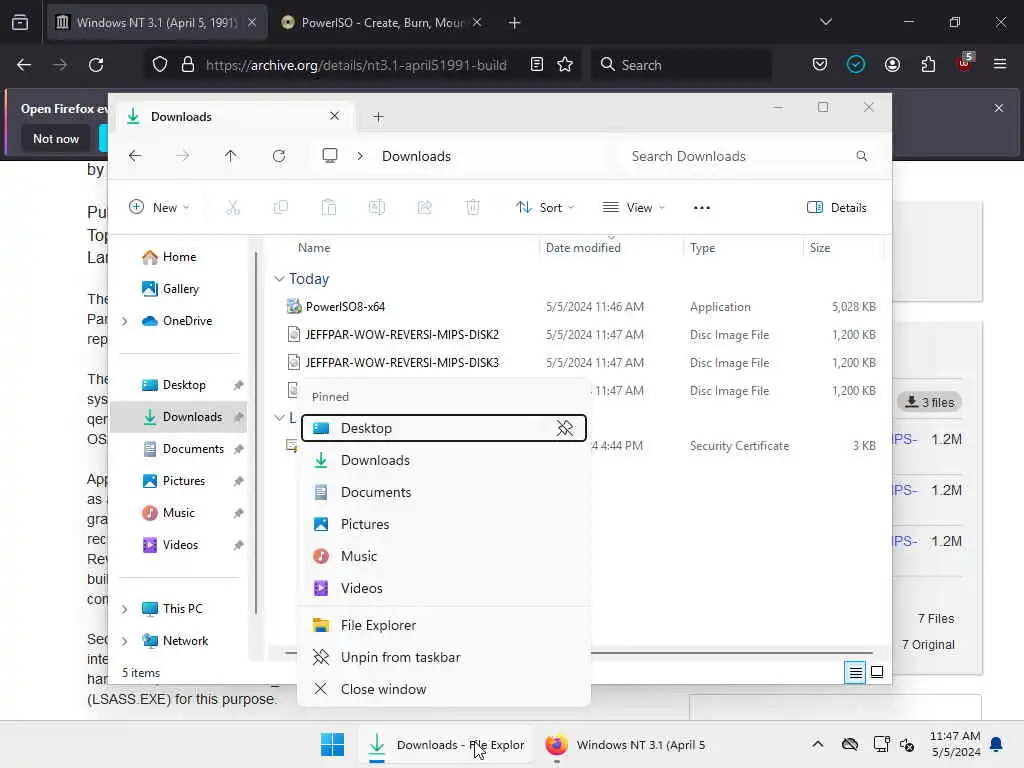Click the address bar breadcrumb chevron

[360, 156]
